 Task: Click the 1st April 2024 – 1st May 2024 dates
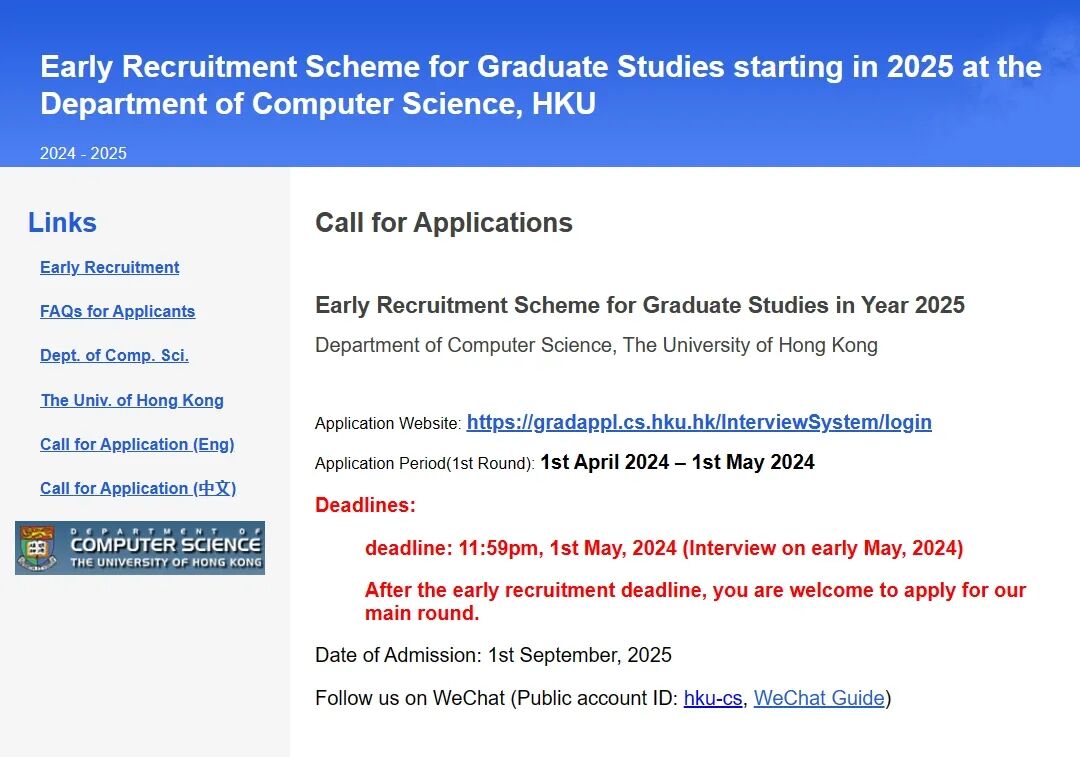point(677,462)
